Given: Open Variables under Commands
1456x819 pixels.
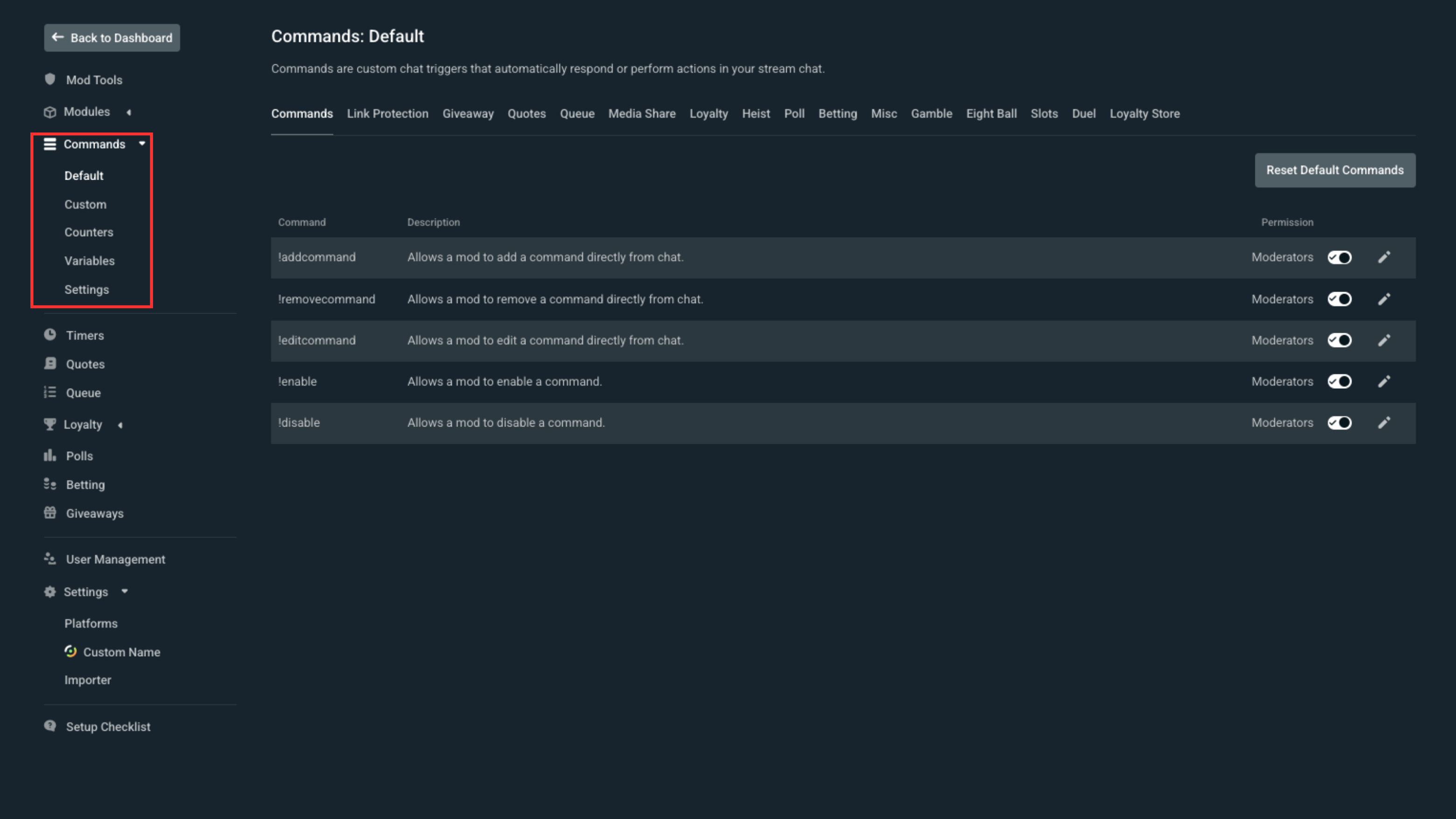Looking at the screenshot, I should tap(89, 260).
